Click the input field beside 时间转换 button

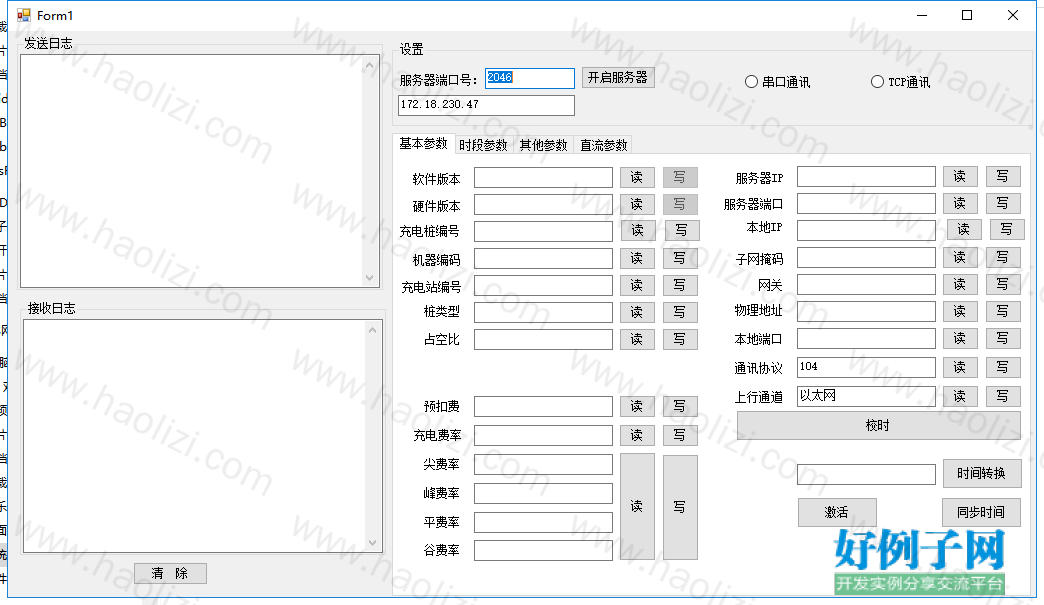(x=866, y=475)
